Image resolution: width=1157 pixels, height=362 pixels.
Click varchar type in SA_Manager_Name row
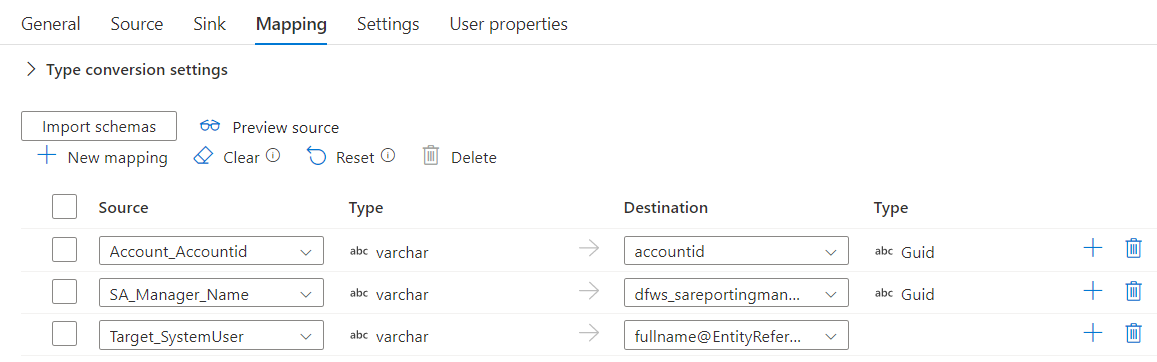pyautogui.click(x=402, y=295)
